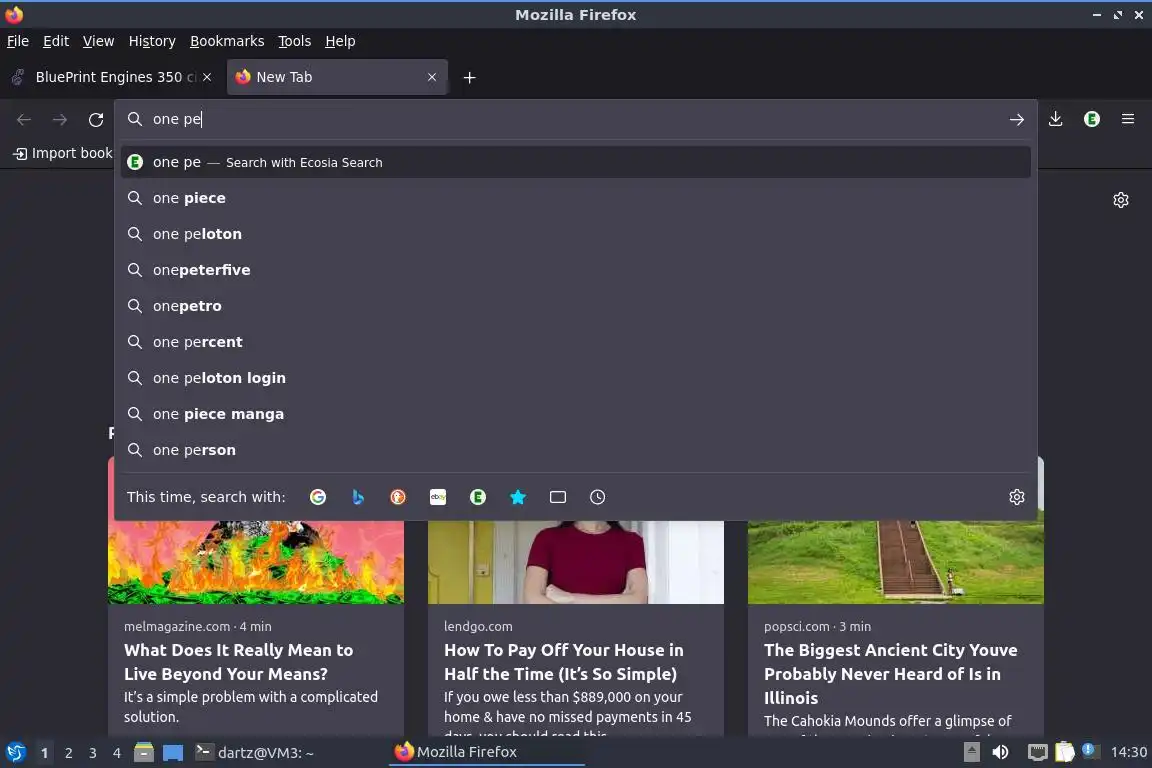
Task: Close the BluePrint Engines tab
Action: (207, 77)
